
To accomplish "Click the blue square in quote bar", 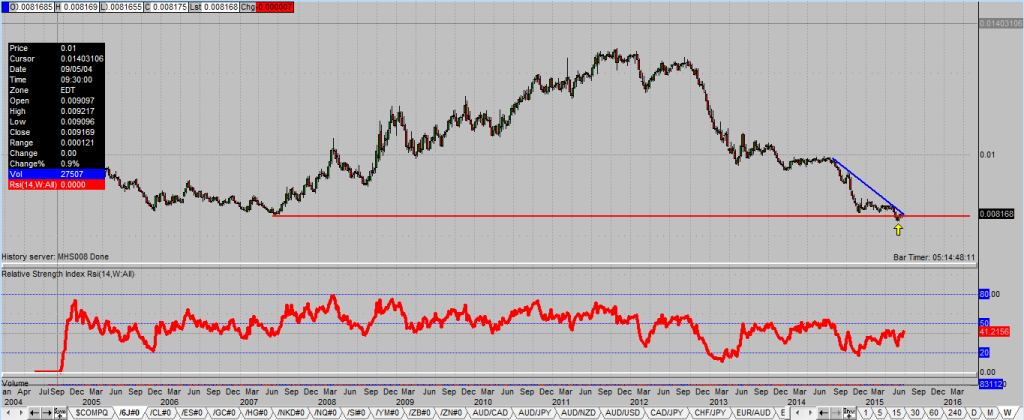I will pyautogui.click(x=5, y=7).
